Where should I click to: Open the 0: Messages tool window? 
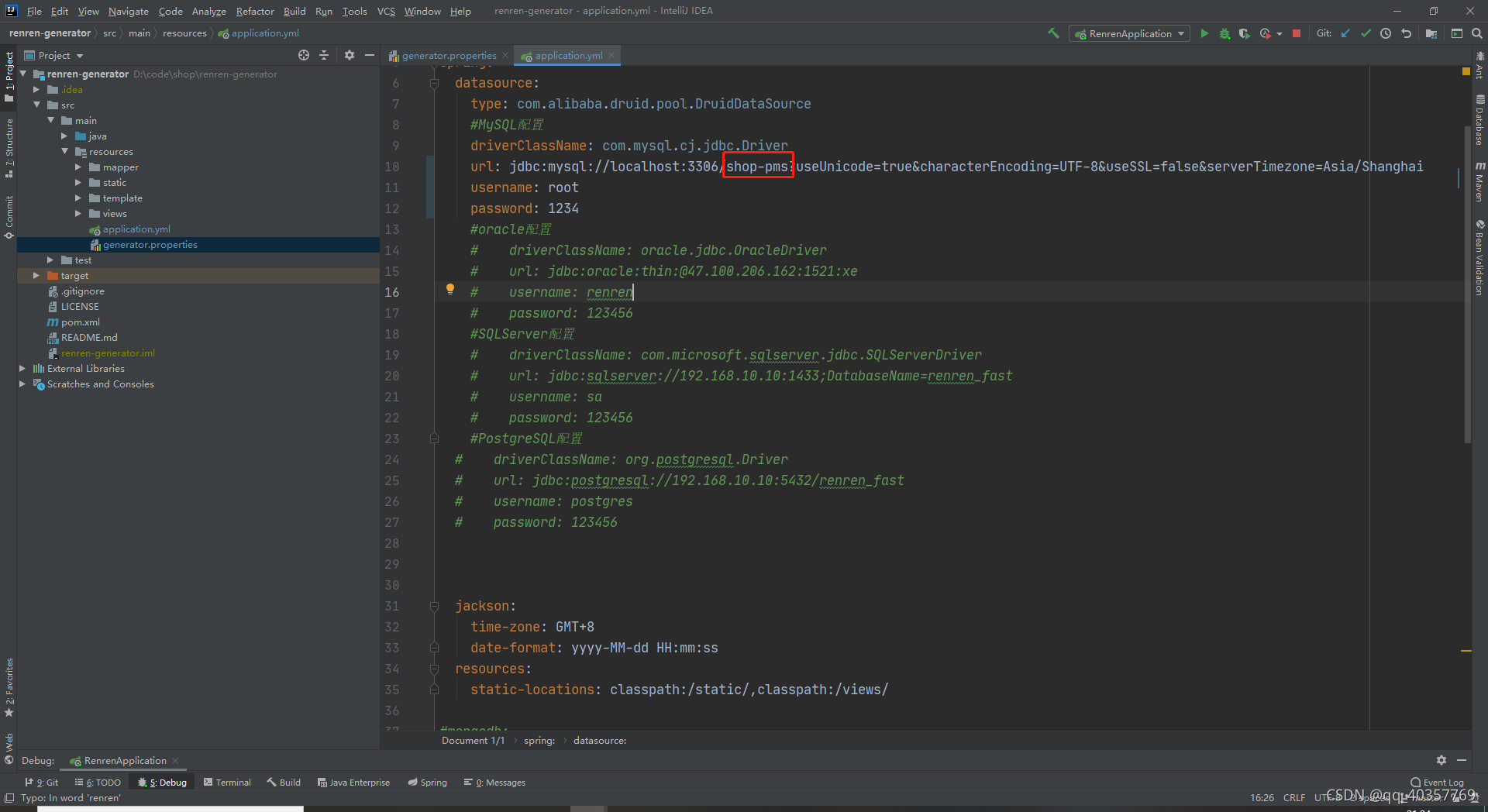coord(494,783)
